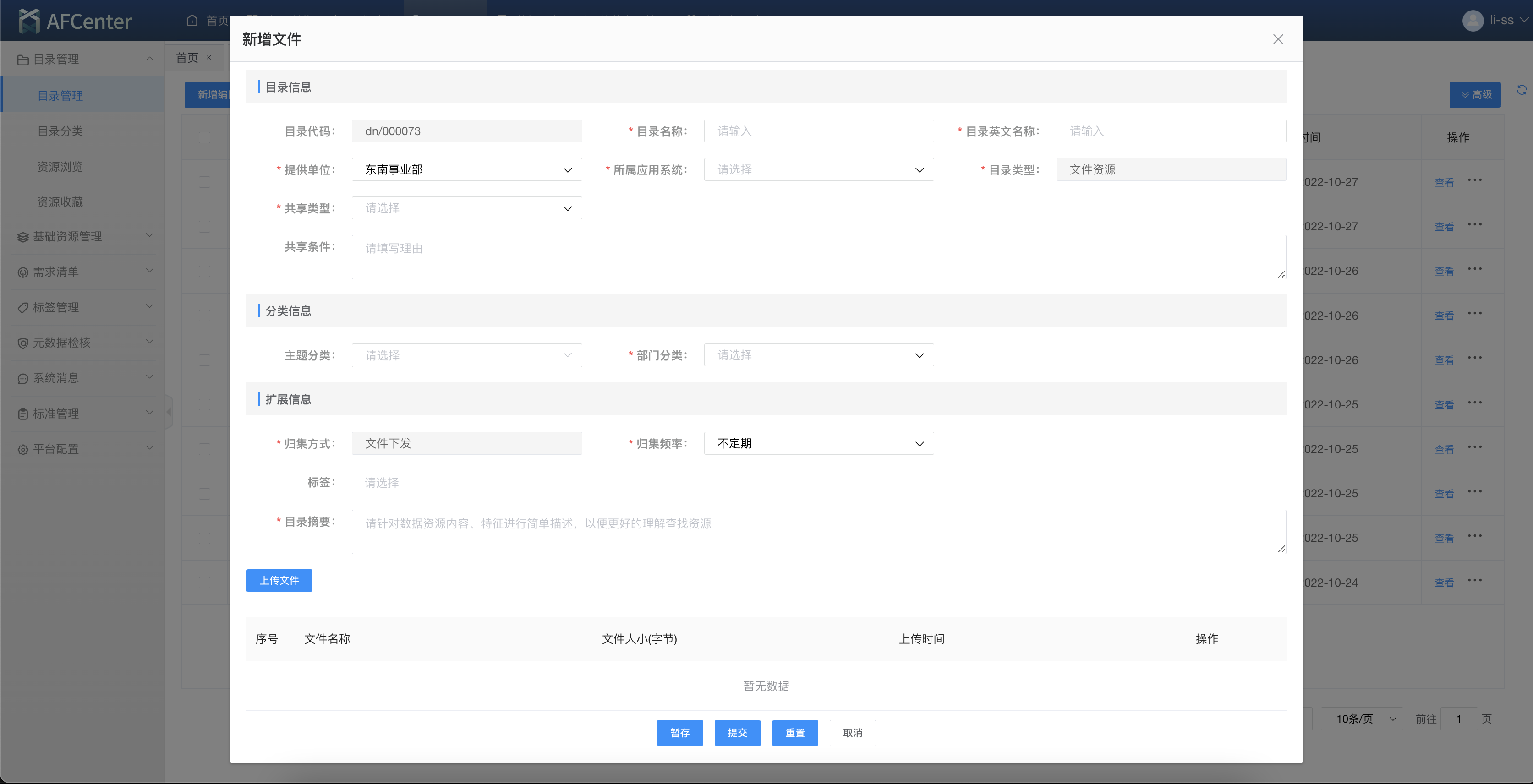
Task: Click the home icon next to 首页 in the top bar
Action: 192,20
